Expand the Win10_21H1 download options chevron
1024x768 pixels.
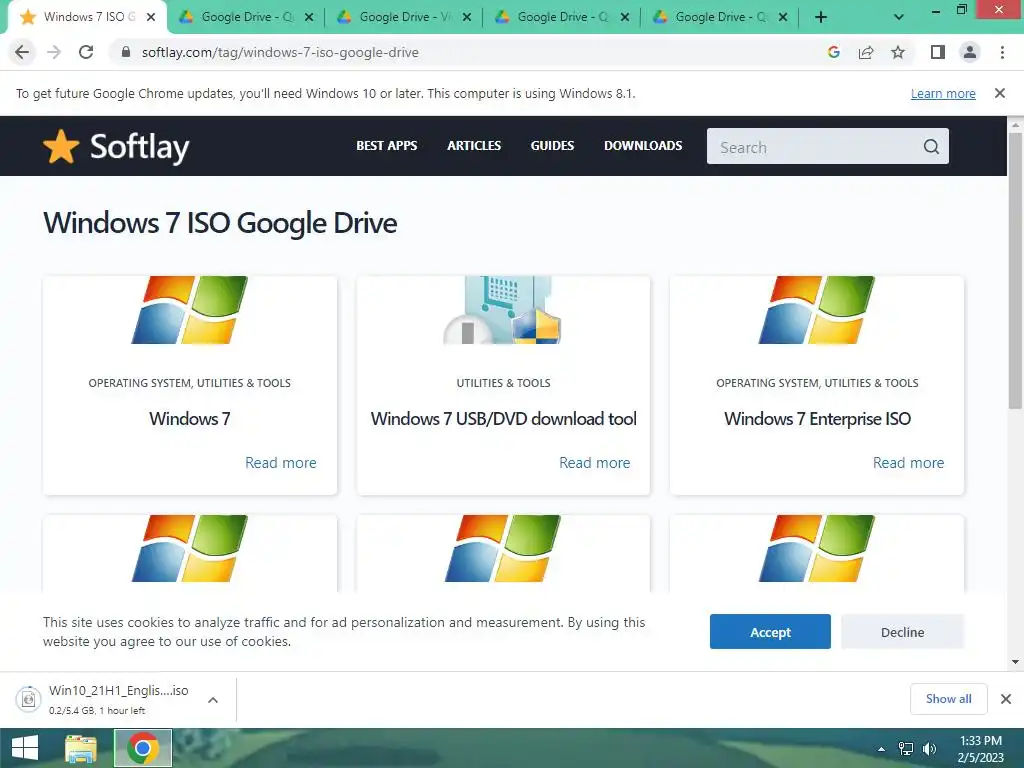point(213,699)
